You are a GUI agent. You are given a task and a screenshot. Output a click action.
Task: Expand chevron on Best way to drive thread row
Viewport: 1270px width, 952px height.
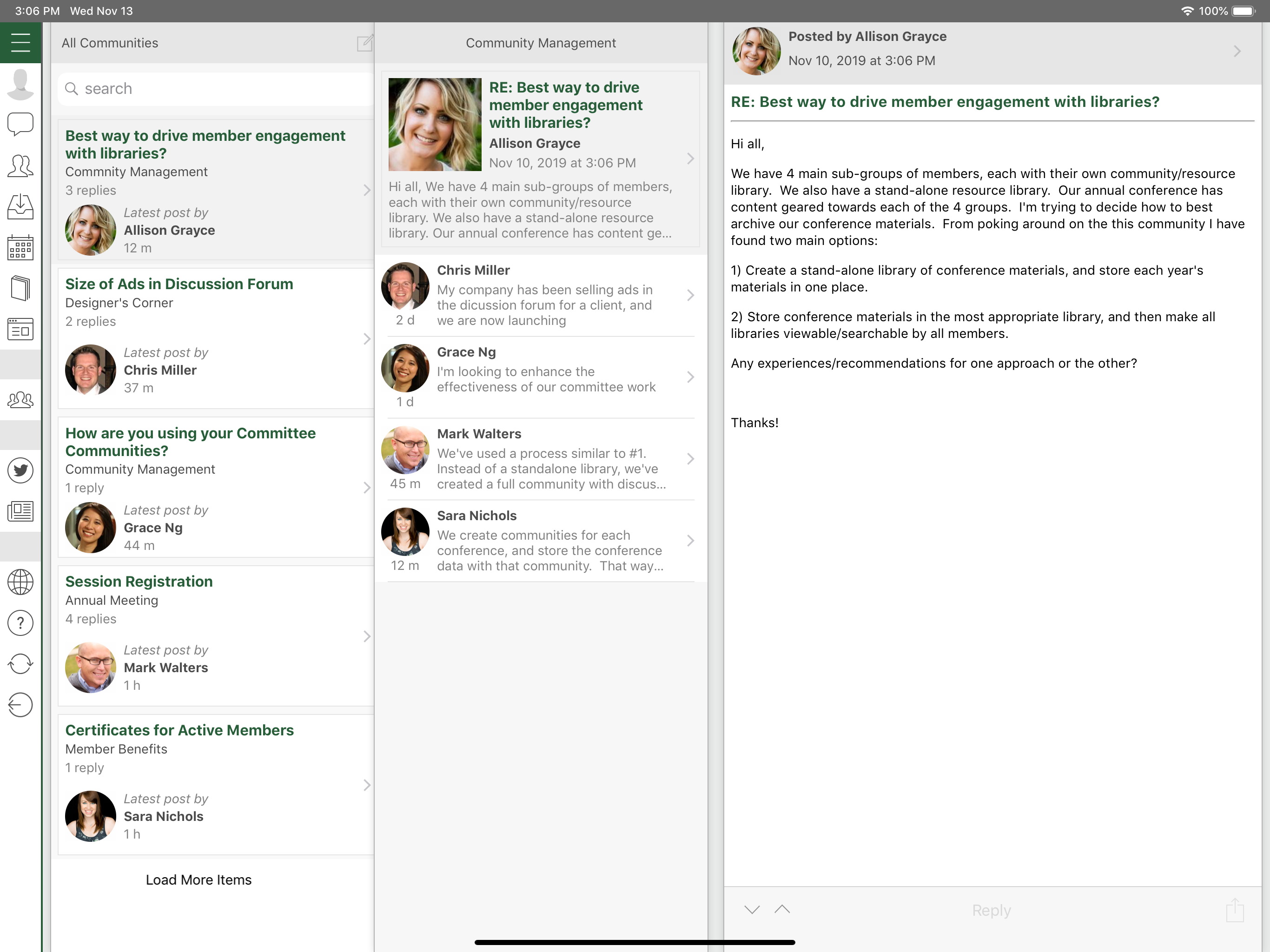(x=367, y=190)
